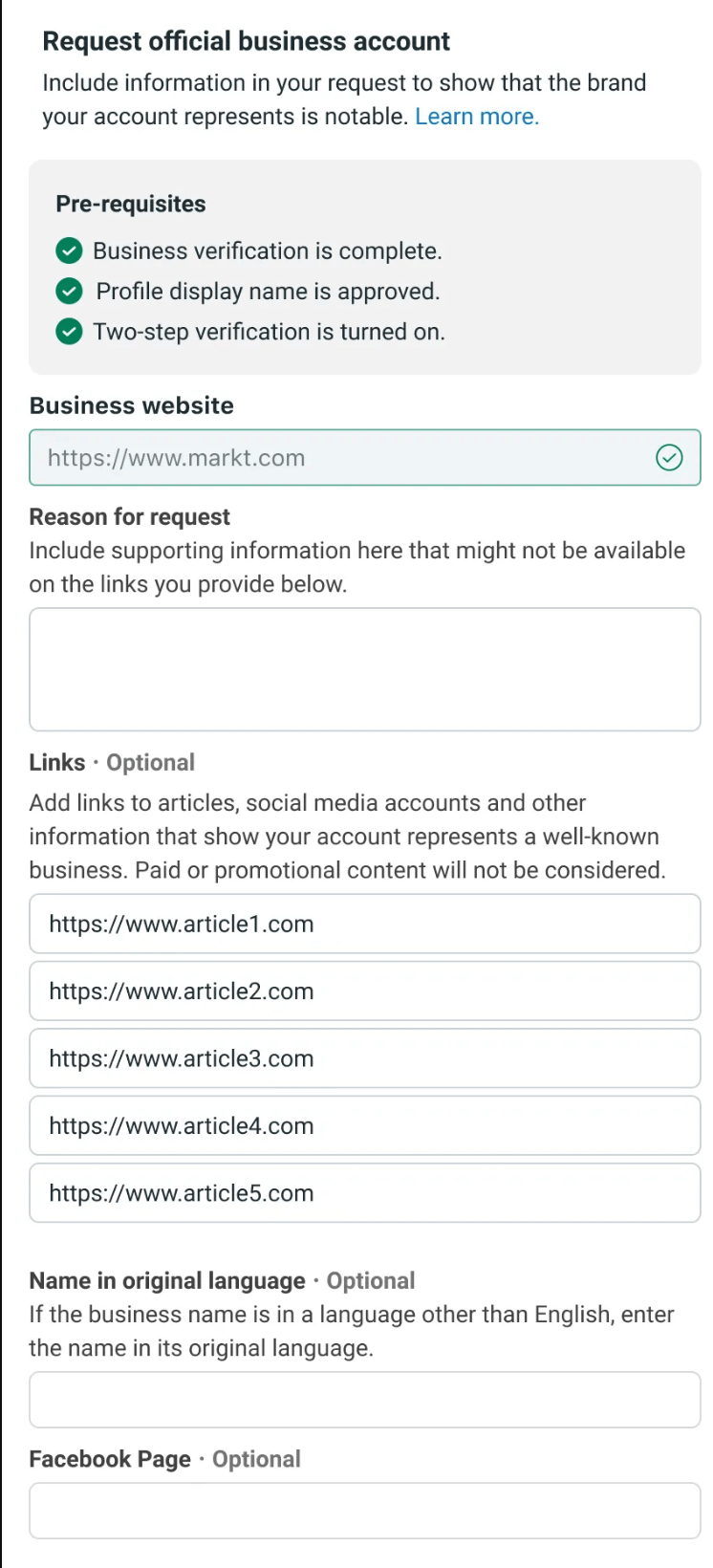713x1568 pixels.
Task: Open the Learn more link
Action: (x=476, y=116)
